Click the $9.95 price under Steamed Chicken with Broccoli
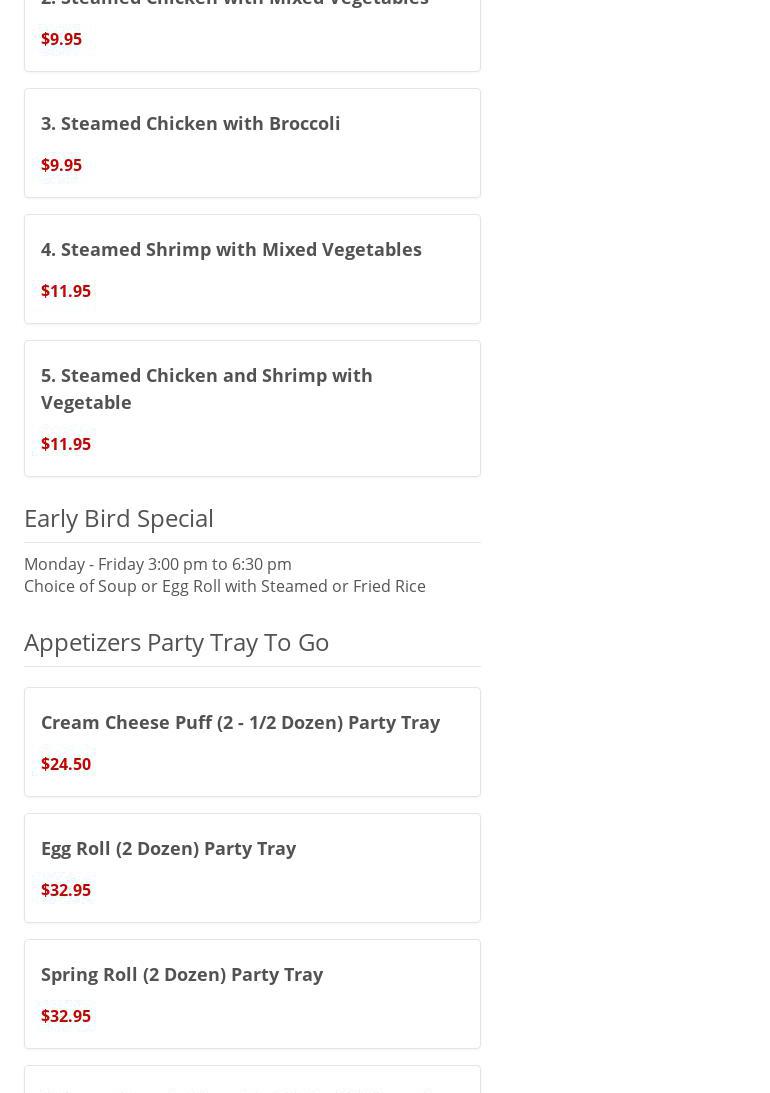This screenshot has width=770, height=1093. point(61,165)
